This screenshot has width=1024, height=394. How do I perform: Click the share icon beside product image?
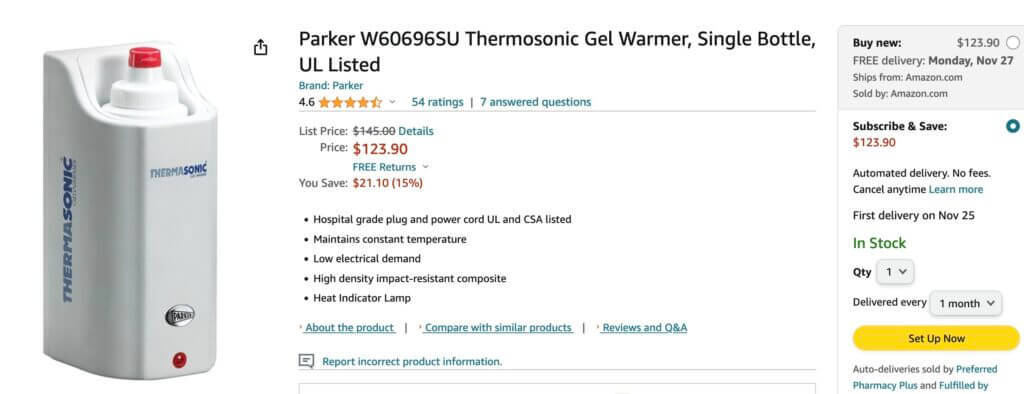coord(261,47)
